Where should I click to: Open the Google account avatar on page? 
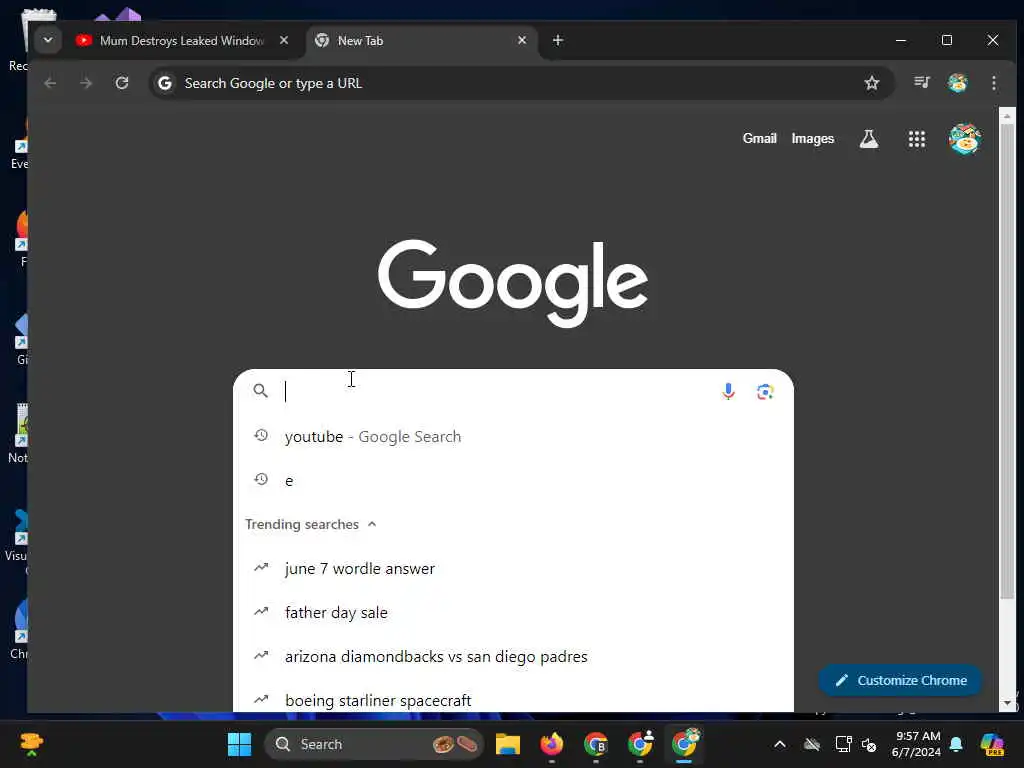point(965,138)
